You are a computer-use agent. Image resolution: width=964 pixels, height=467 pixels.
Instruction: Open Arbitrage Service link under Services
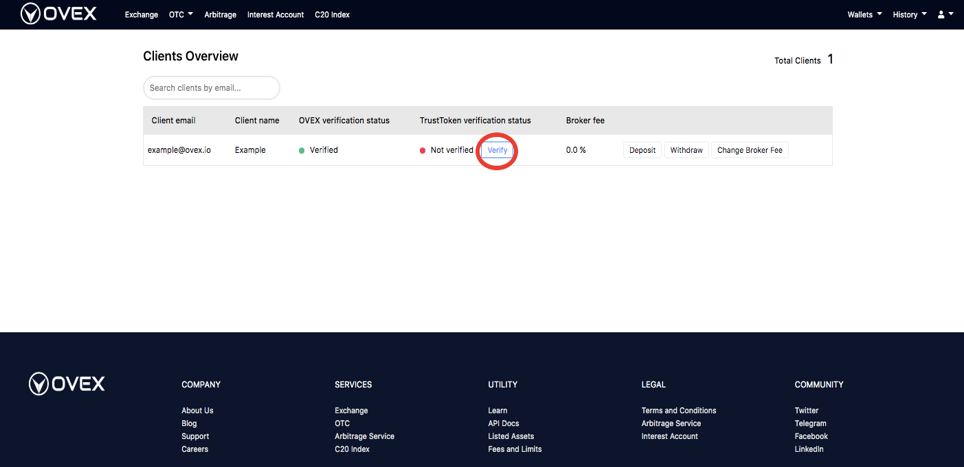click(x=365, y=436)
